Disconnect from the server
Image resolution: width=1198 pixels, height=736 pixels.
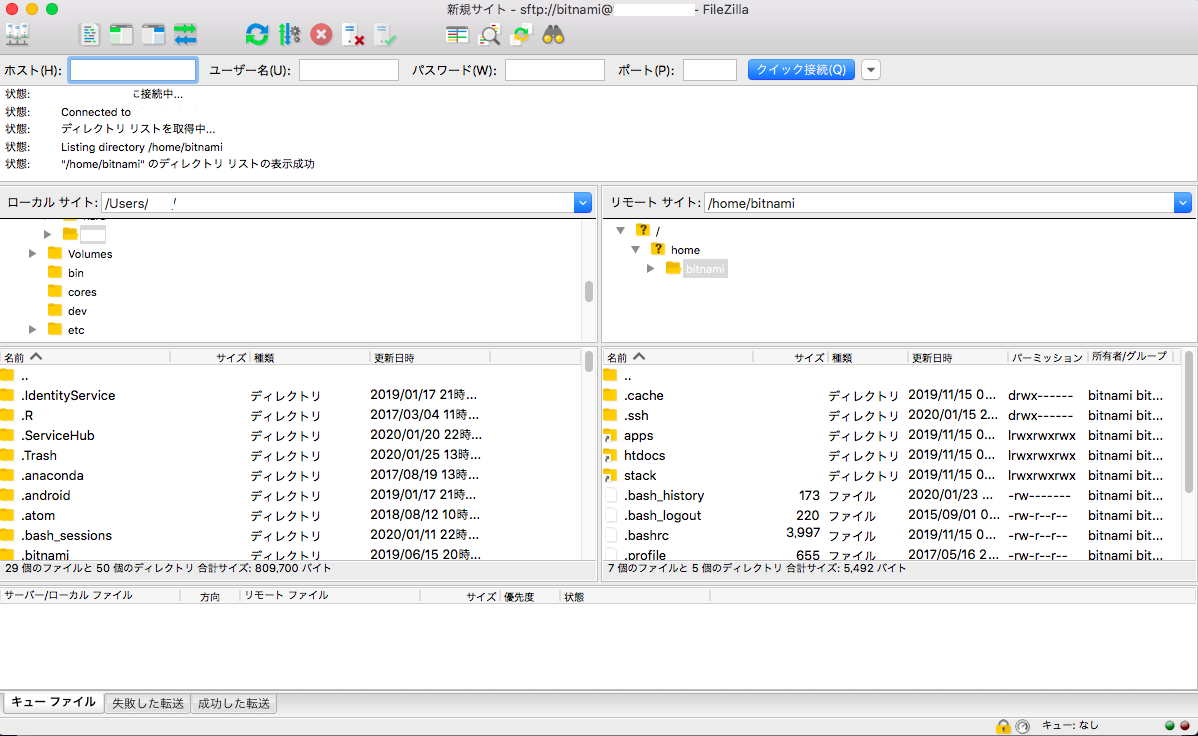(x=352, y=34)
